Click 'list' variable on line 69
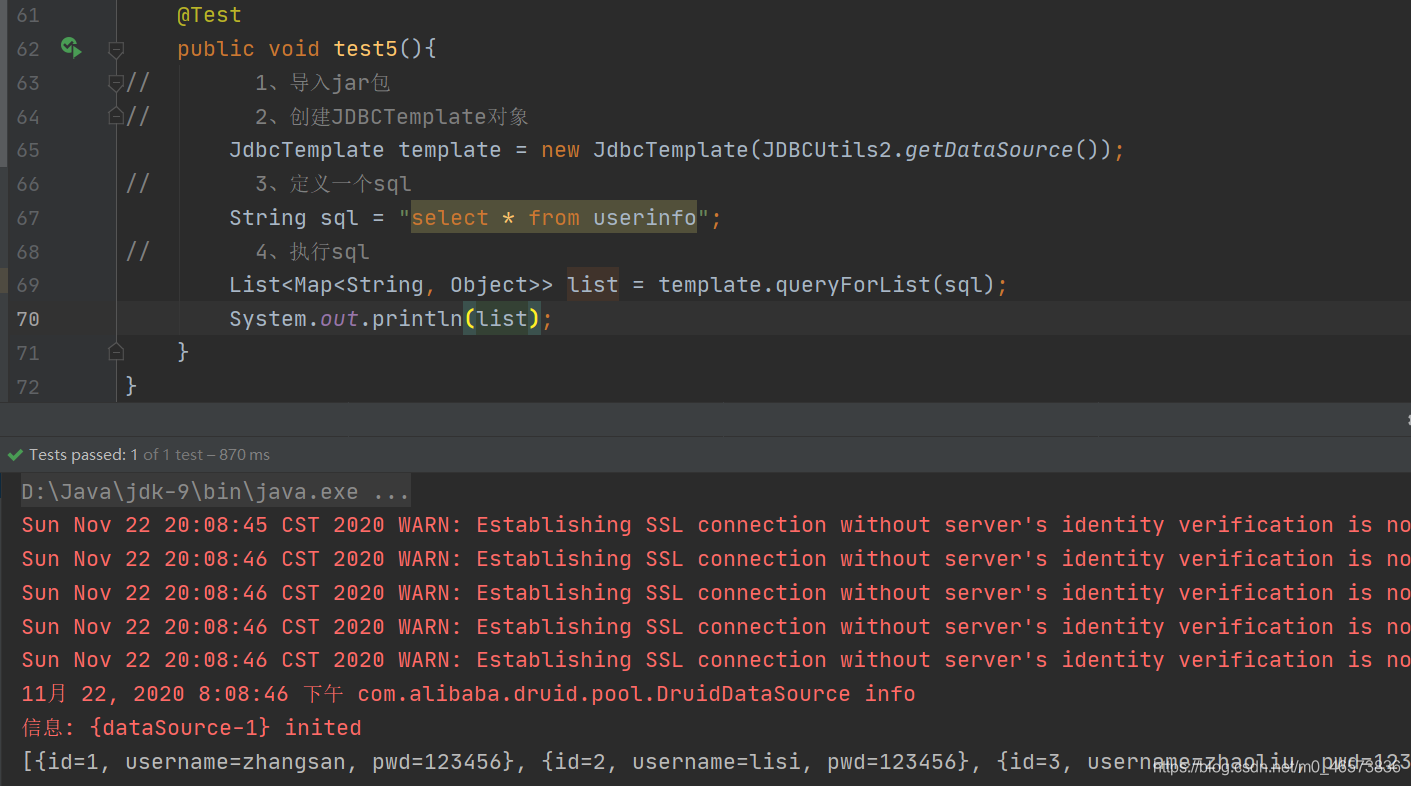The height and width of the screenshot is (786, 1411). pyautogui.click(x=593, y=285)
